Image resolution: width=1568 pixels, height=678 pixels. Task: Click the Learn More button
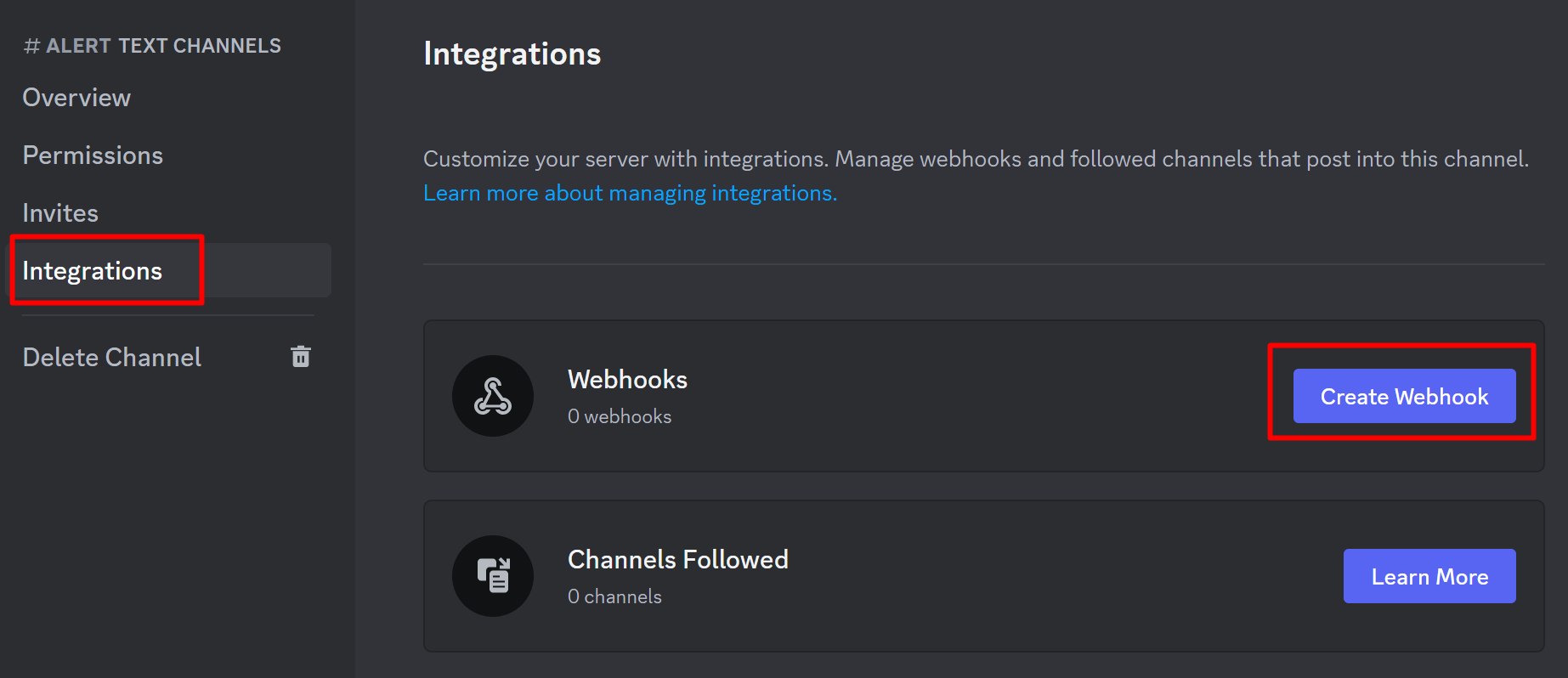click(x=1429, y=576)
